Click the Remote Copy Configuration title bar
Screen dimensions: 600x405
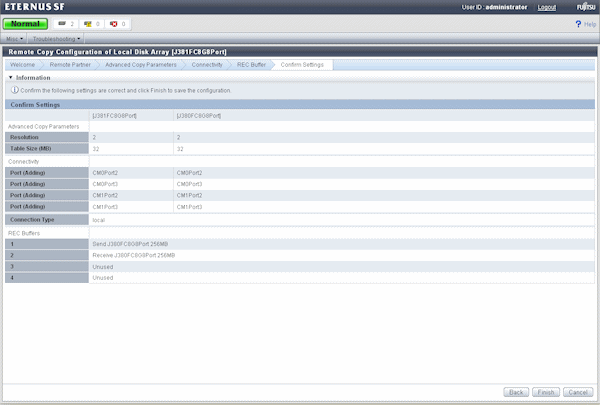click(300, 52)
